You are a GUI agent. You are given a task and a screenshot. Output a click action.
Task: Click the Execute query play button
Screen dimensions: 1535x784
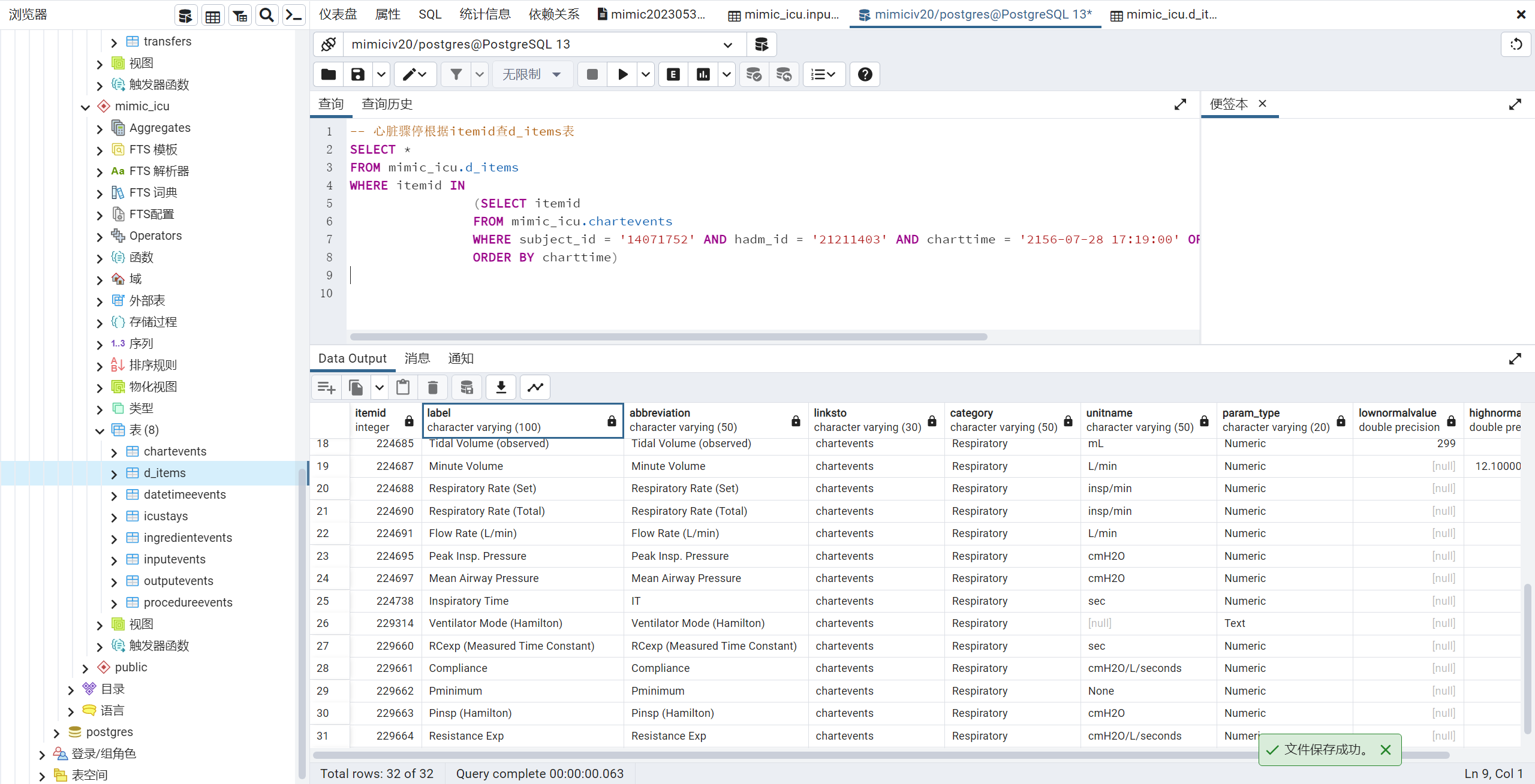click(623, 74)
